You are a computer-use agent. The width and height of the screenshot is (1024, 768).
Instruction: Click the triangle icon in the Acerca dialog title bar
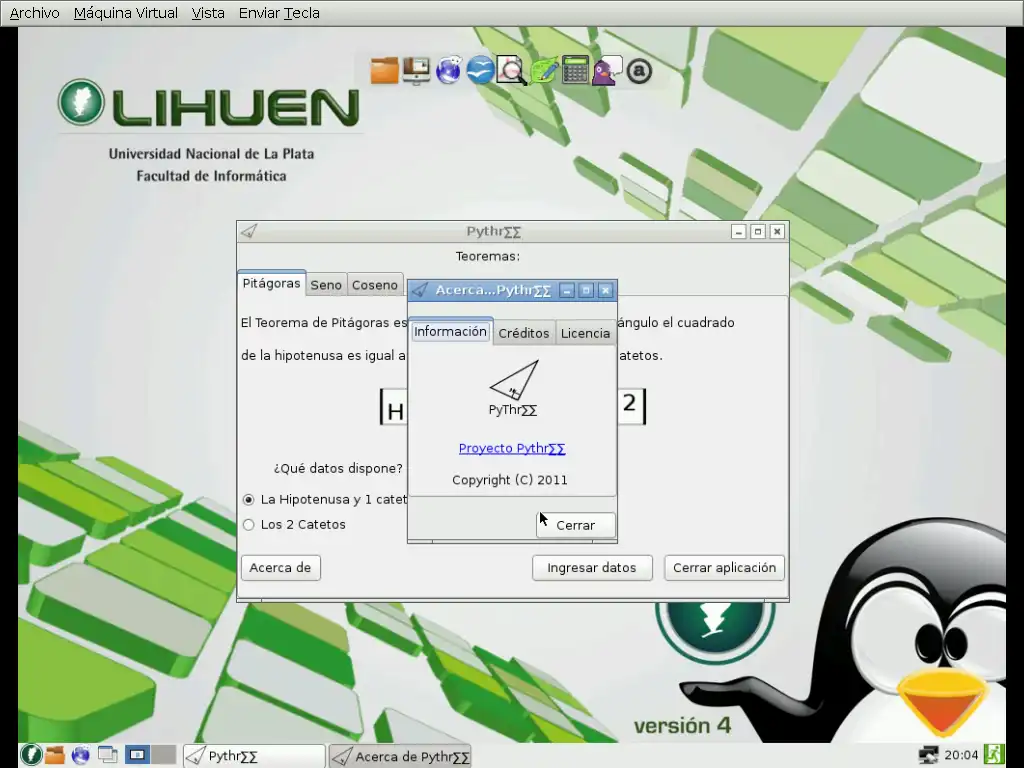click(419, 290)
